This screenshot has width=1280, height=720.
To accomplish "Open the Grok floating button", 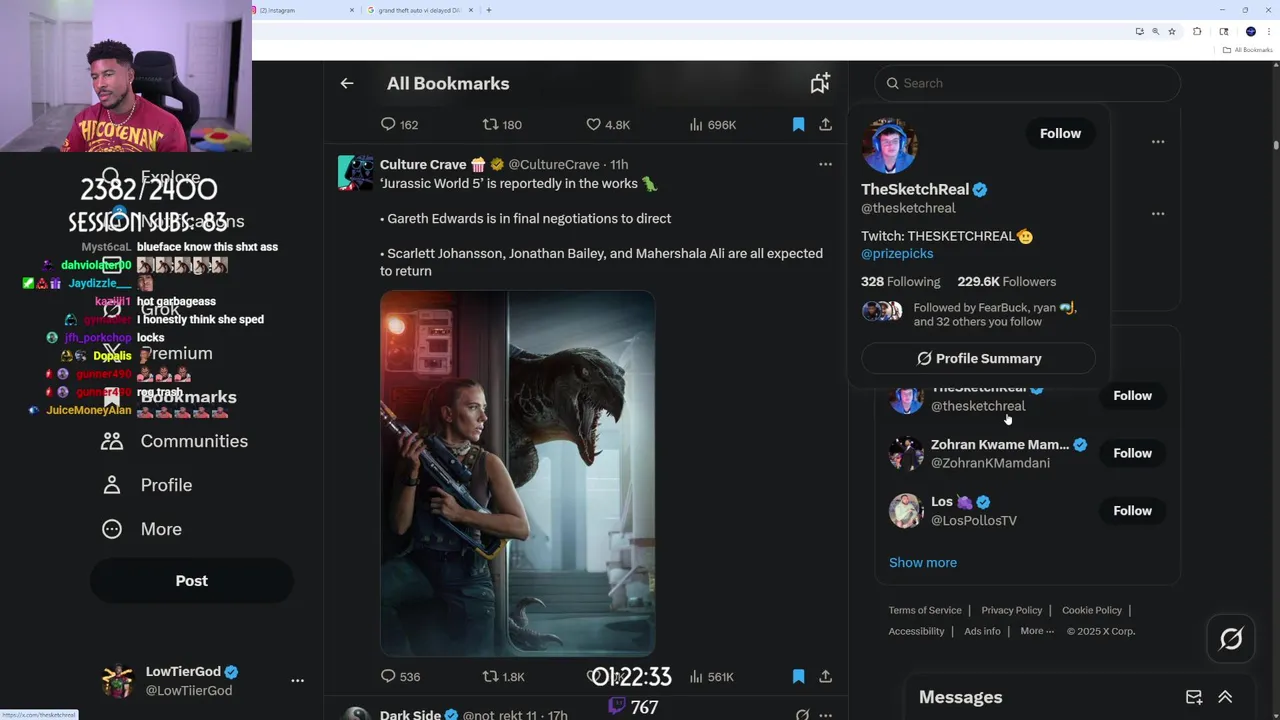I will pyautogui.click(x=1231, y=638).
